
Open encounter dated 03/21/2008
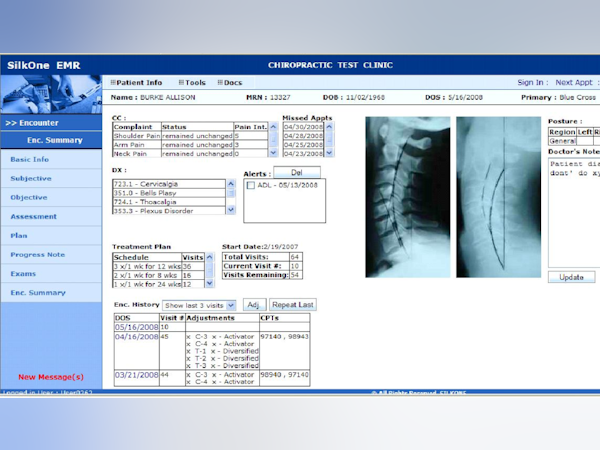(137, 375)
